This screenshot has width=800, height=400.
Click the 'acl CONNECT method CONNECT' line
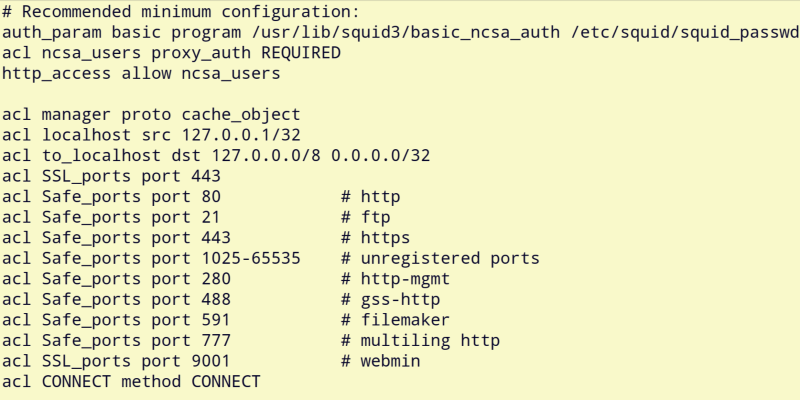pos(130,382)
